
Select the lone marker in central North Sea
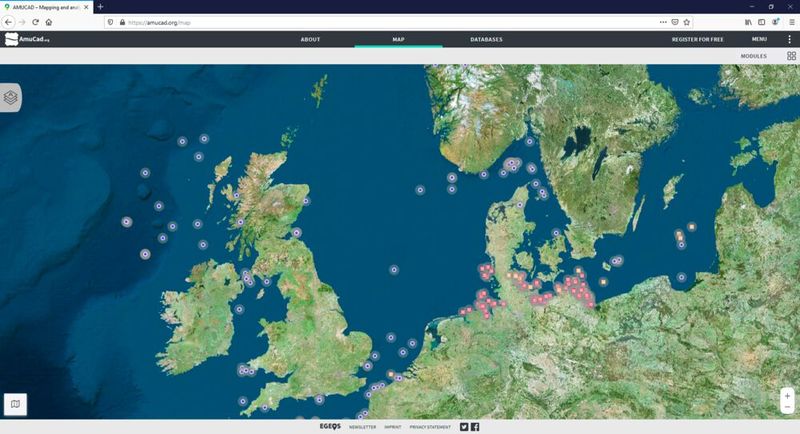pos(394,269)
